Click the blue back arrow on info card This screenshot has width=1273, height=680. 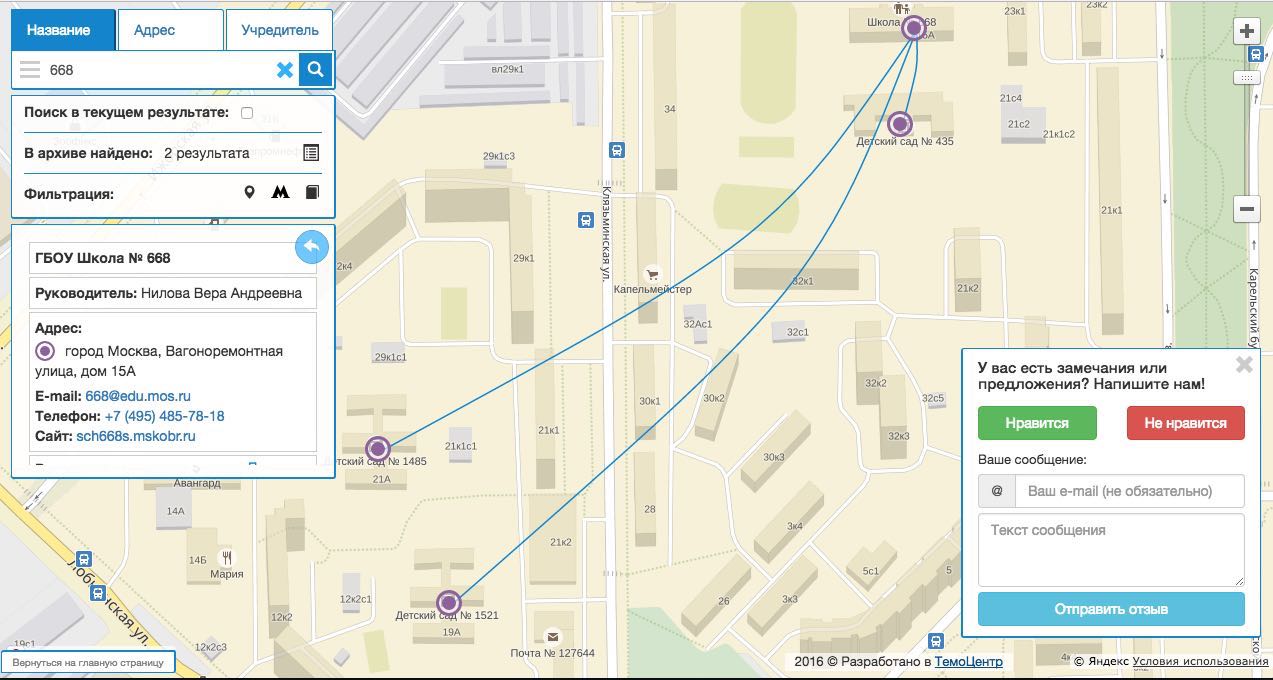(312, 247)
